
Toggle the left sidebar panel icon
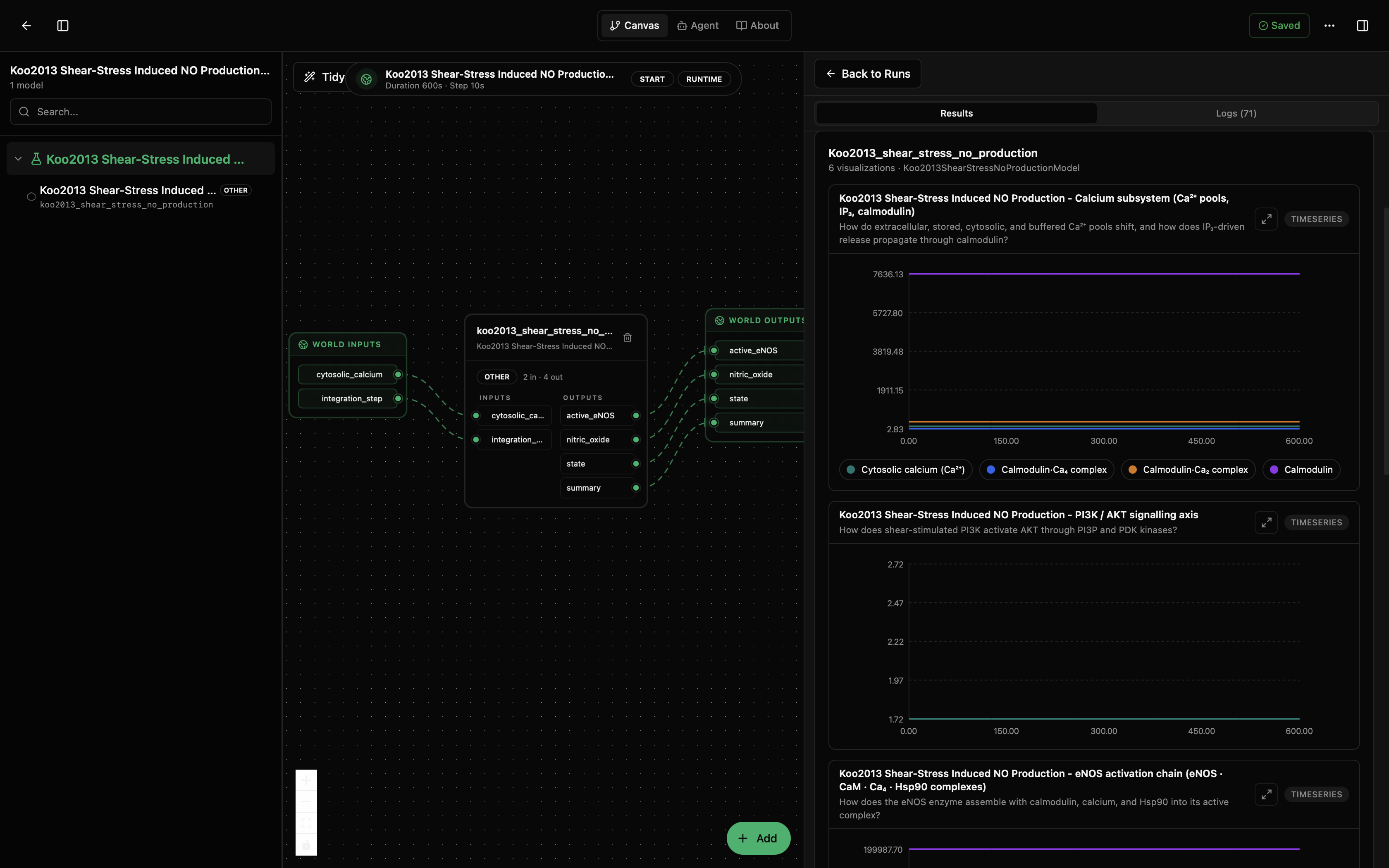pos(63,25)
